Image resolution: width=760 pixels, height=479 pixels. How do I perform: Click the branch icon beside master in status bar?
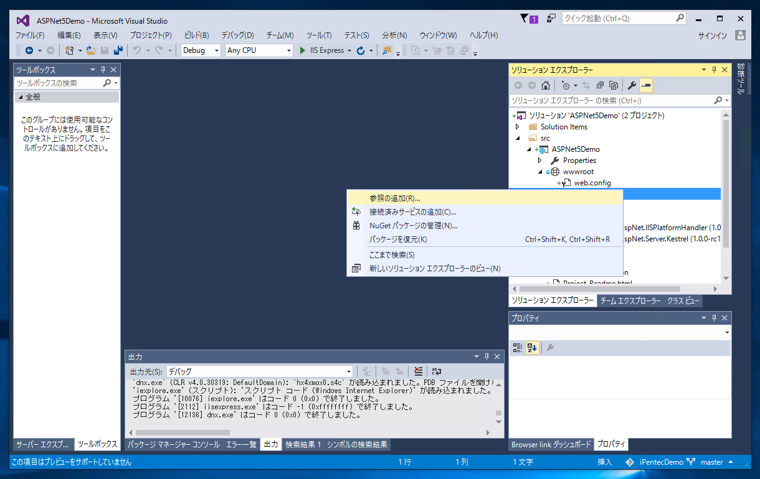pos(691,462)
